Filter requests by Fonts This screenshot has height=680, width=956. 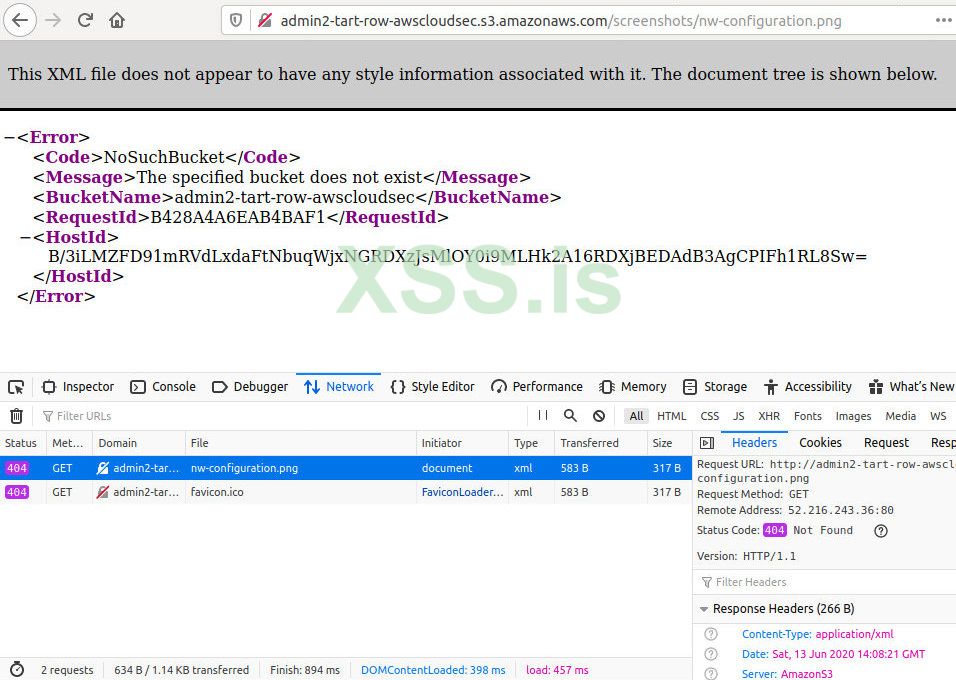tap(808, 416)
